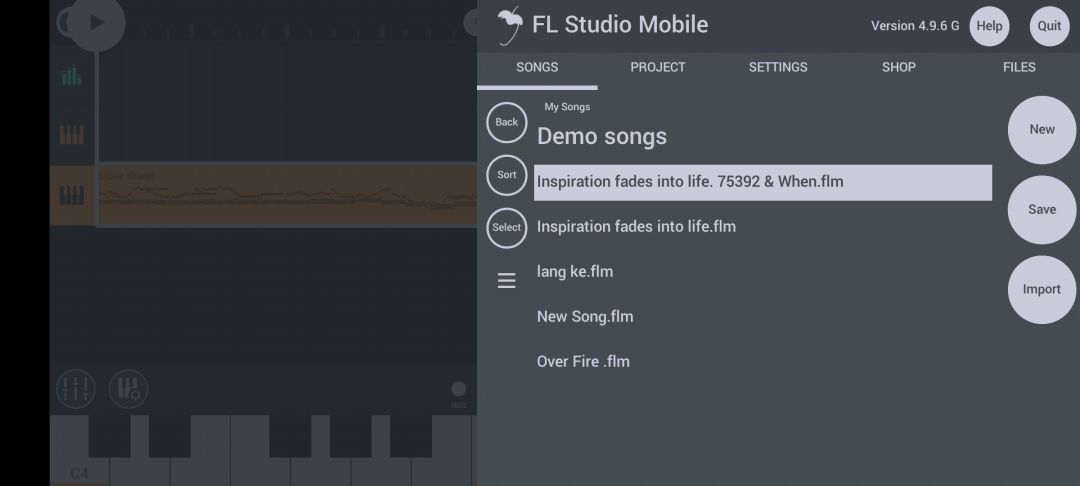Open the SETTINGS tab
1080x486 pixels.
778,67
